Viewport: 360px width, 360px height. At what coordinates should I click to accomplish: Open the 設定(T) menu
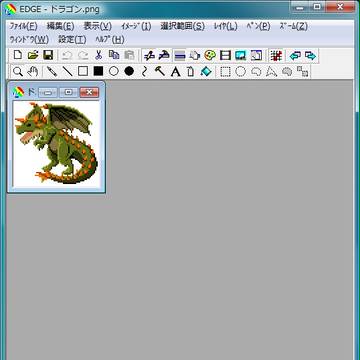(72, 40)
